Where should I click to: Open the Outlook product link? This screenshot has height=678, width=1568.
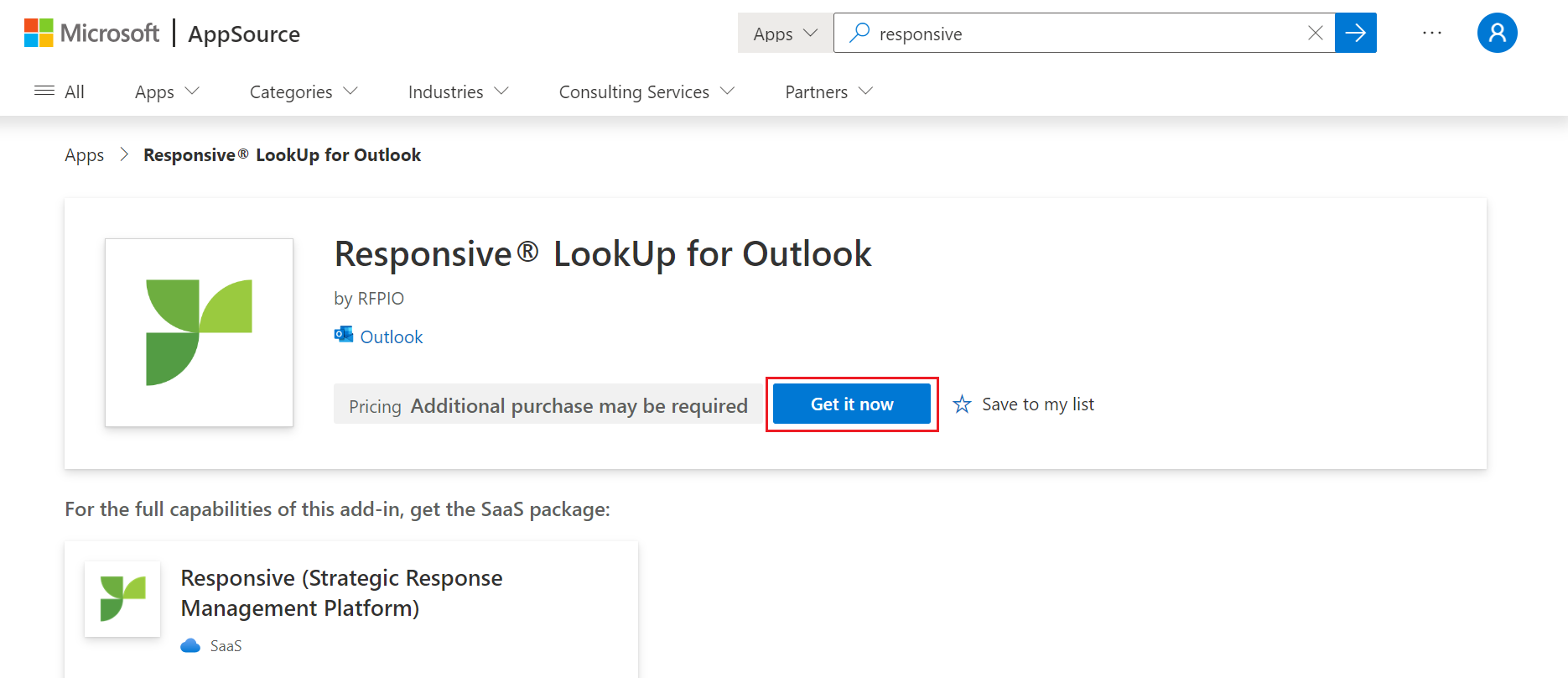[x=392, y=336]
